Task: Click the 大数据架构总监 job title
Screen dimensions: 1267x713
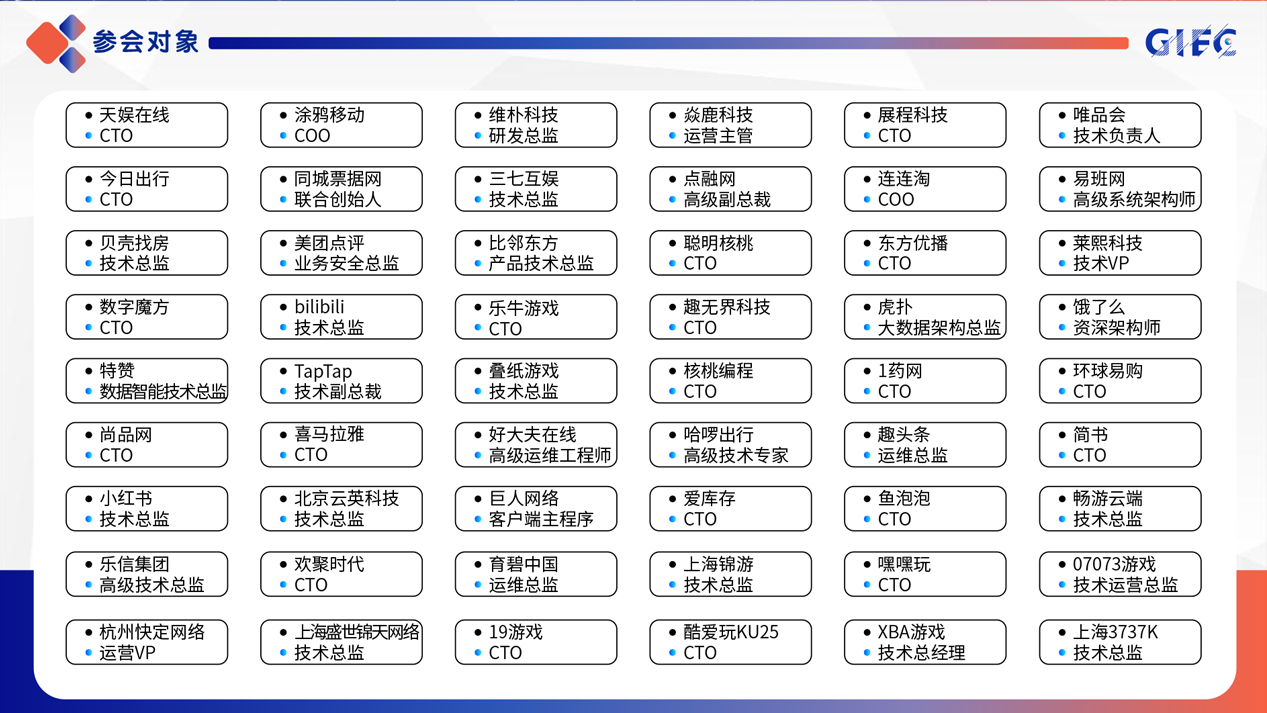Action: pos(939,328)
